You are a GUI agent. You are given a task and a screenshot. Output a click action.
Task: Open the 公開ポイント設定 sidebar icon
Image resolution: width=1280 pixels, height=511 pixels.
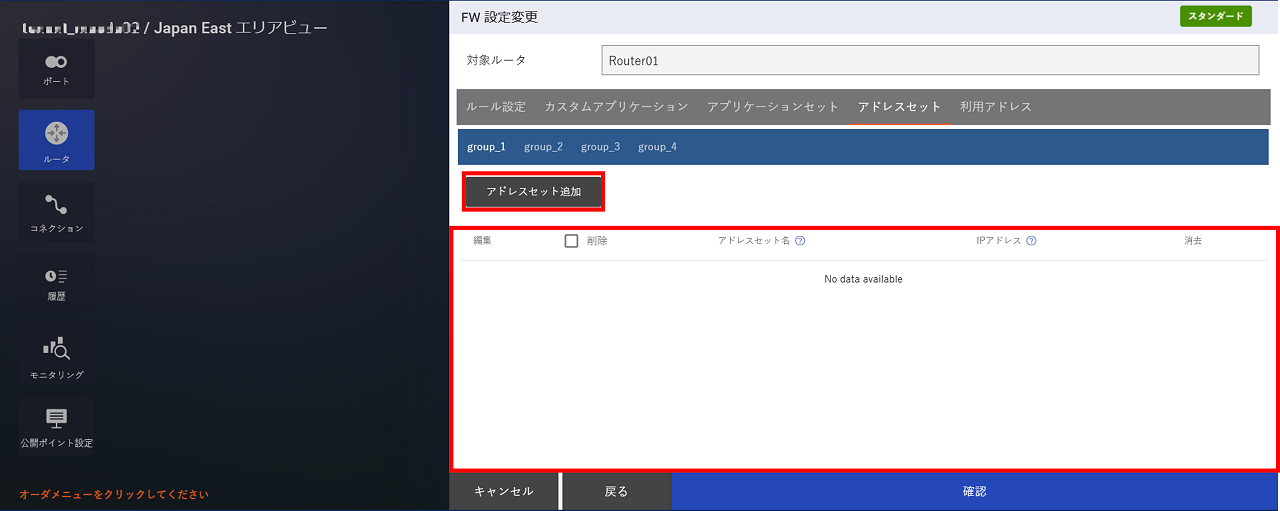pos(56,426)
